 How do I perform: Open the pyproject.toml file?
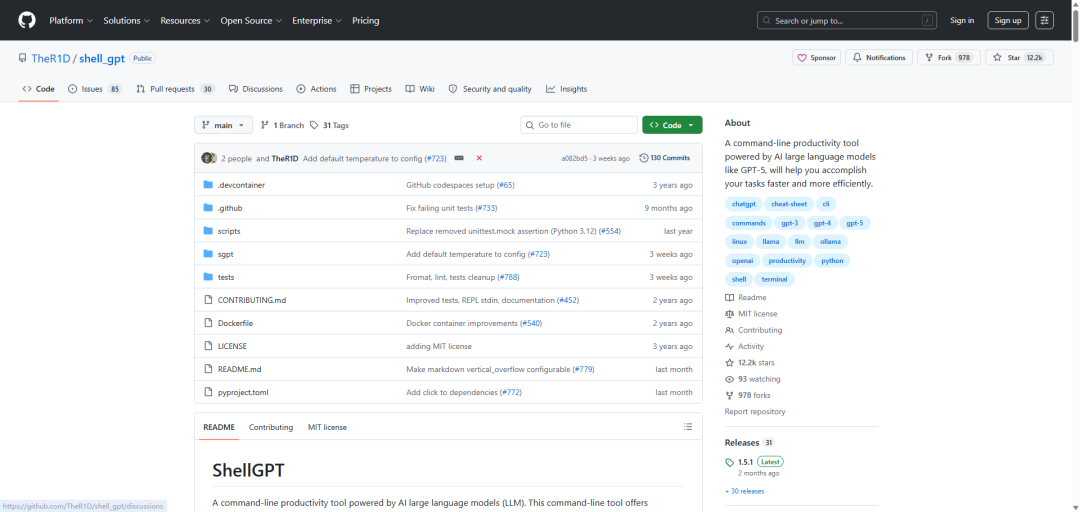tap(242, 392)
